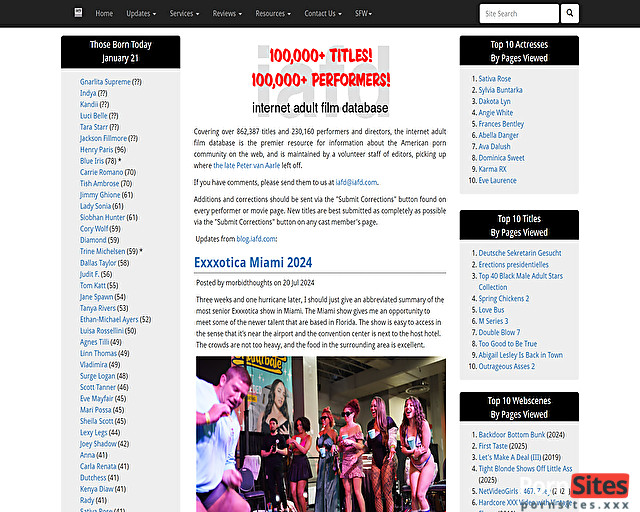Image resolution: width=640 pixels, height=512 pixels.
Task: Open Surge Logan birthday entry
Action: coord(98,376)
